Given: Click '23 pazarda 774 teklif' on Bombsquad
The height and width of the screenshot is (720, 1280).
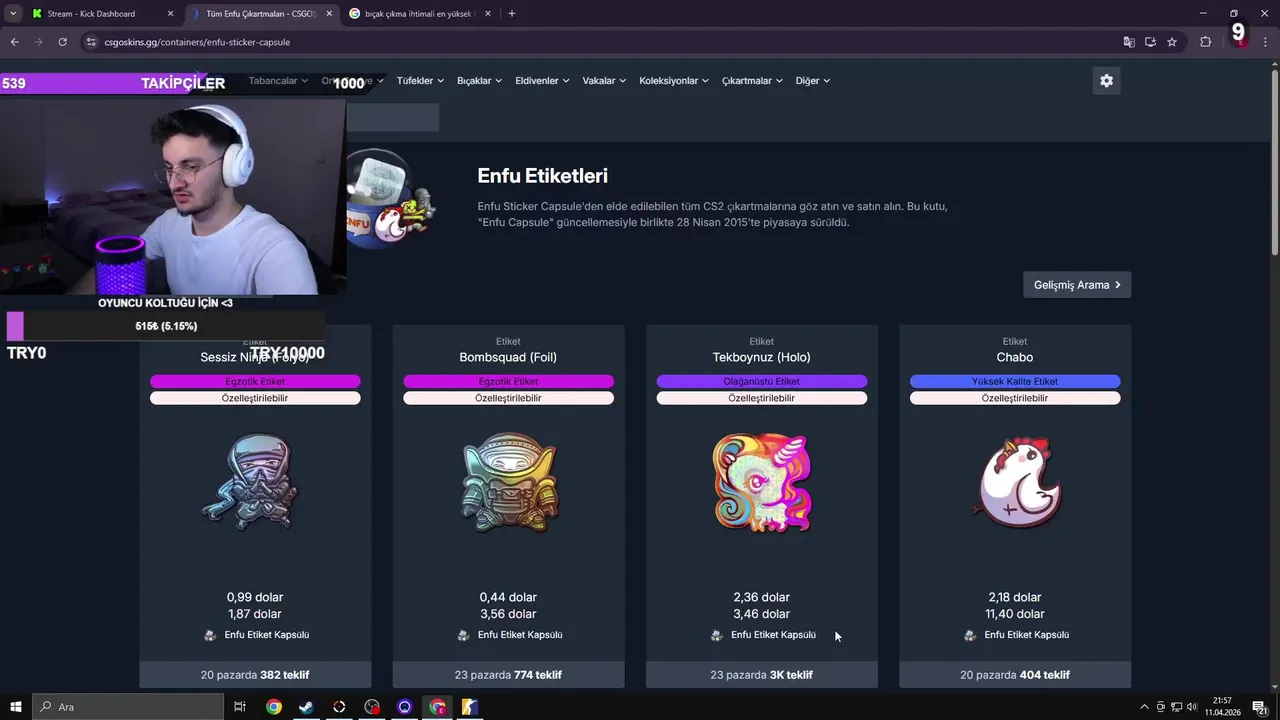Looking at the screenshot, I should pyautogui.click(x=508, y=675).
